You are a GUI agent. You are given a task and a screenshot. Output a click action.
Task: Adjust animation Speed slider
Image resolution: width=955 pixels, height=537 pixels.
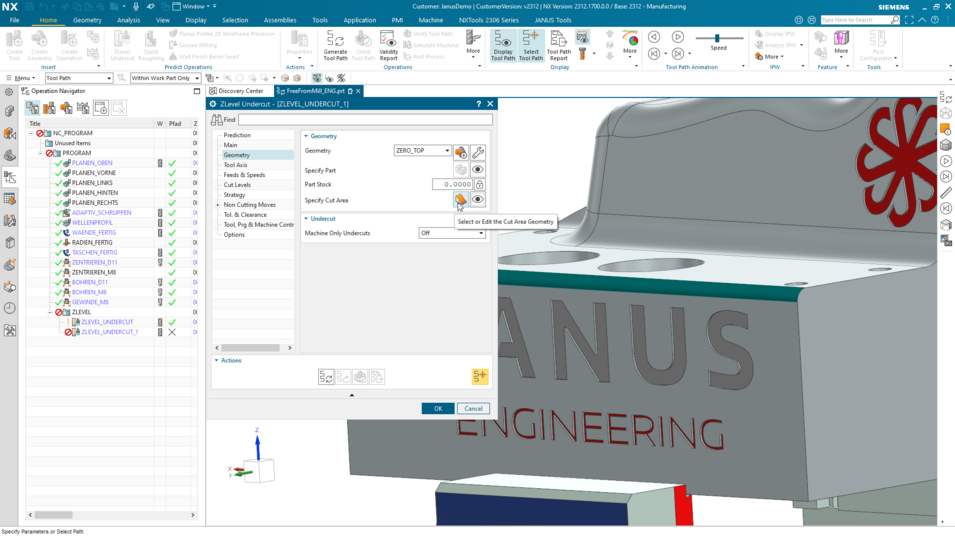[x=717, y=38]
